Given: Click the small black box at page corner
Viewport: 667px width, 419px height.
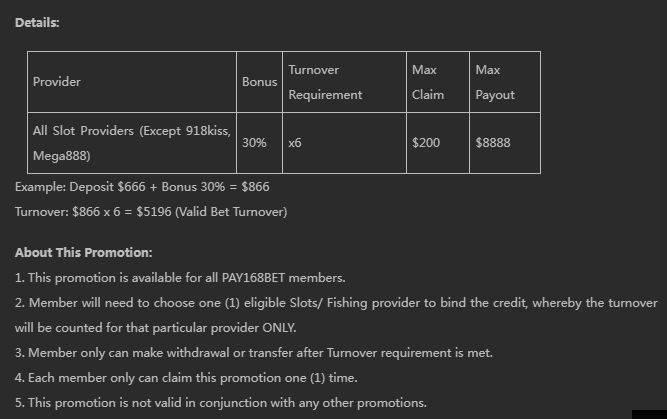Looking at the screenshot, I should click(x=648, y=414).
